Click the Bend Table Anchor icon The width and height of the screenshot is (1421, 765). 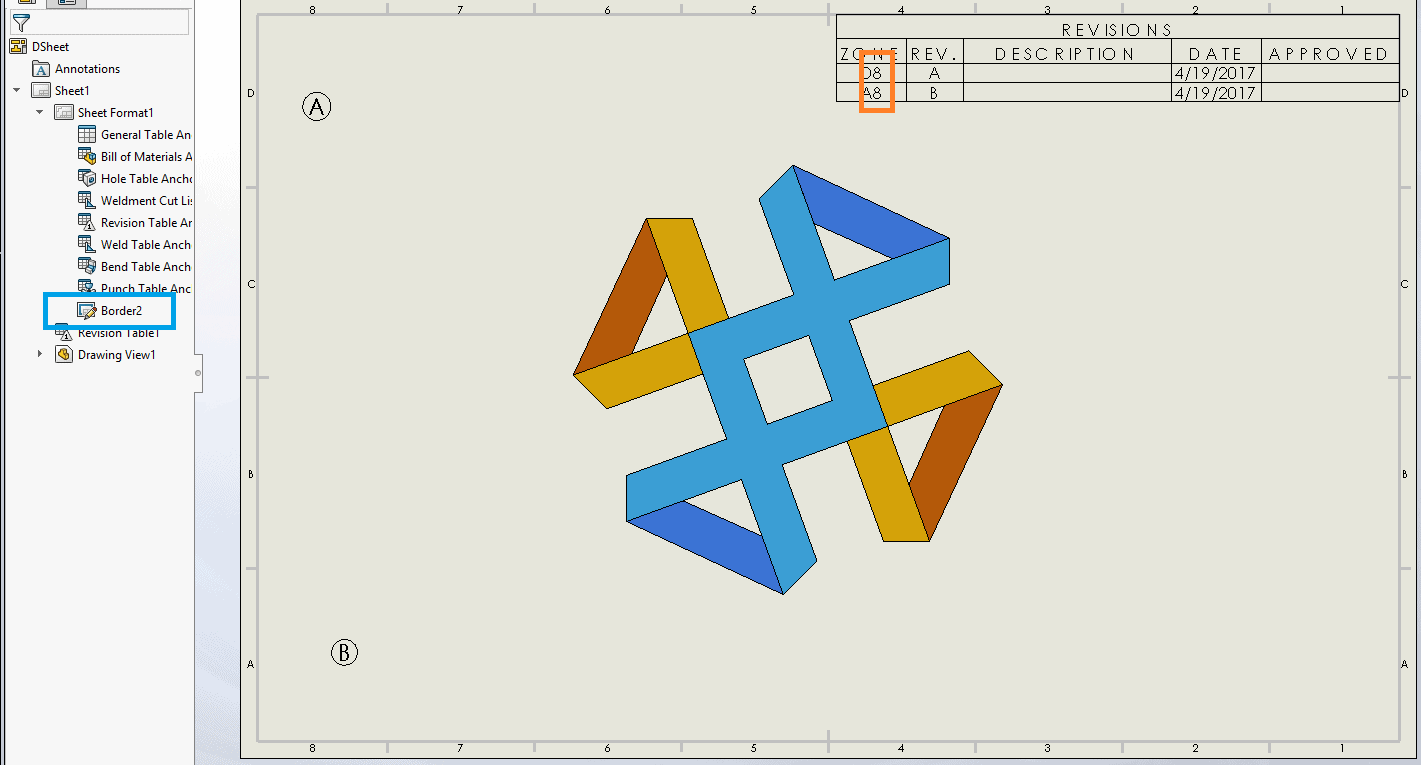87,267
